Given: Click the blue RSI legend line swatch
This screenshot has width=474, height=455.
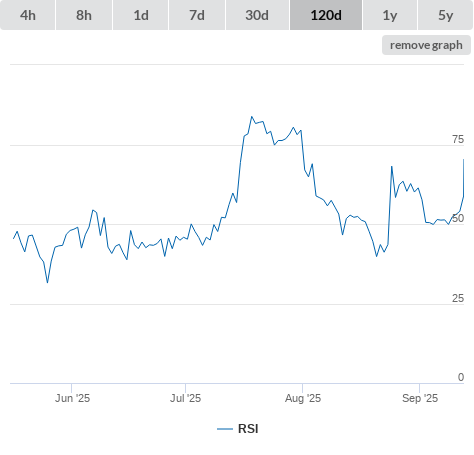Looking at the screenshot, I should point(225,429).
